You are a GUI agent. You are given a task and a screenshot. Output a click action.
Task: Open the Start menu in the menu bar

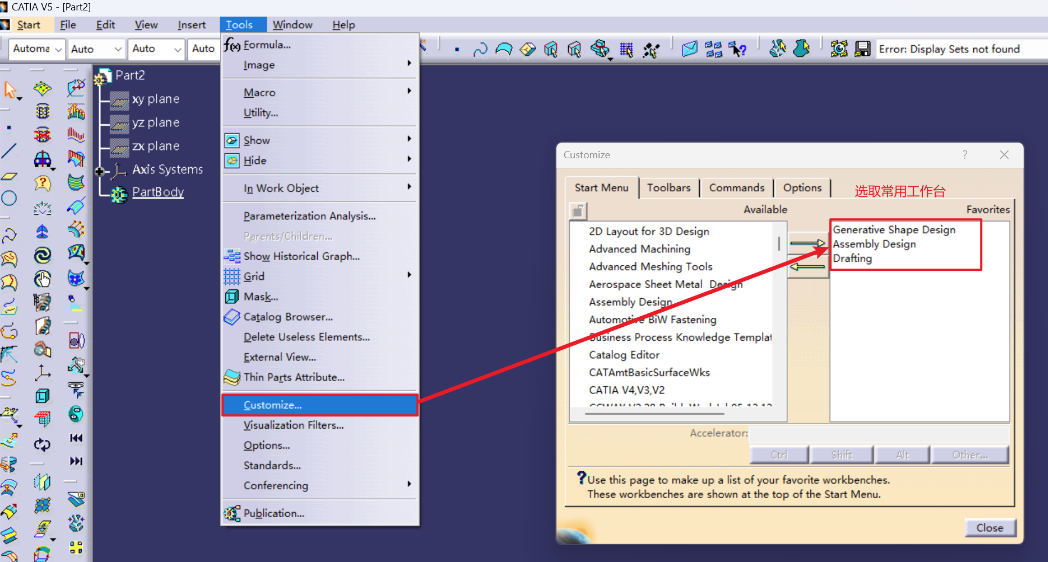[28, 25]
